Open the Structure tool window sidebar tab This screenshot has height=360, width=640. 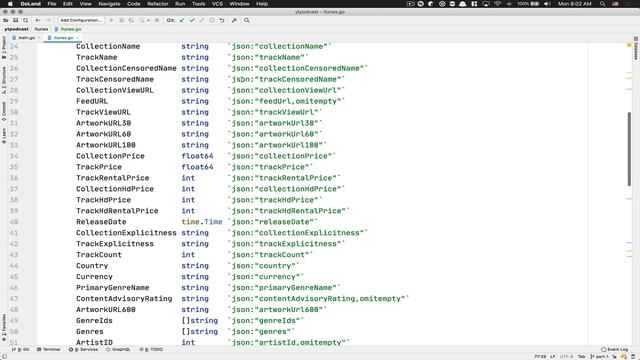pos(4,80)
